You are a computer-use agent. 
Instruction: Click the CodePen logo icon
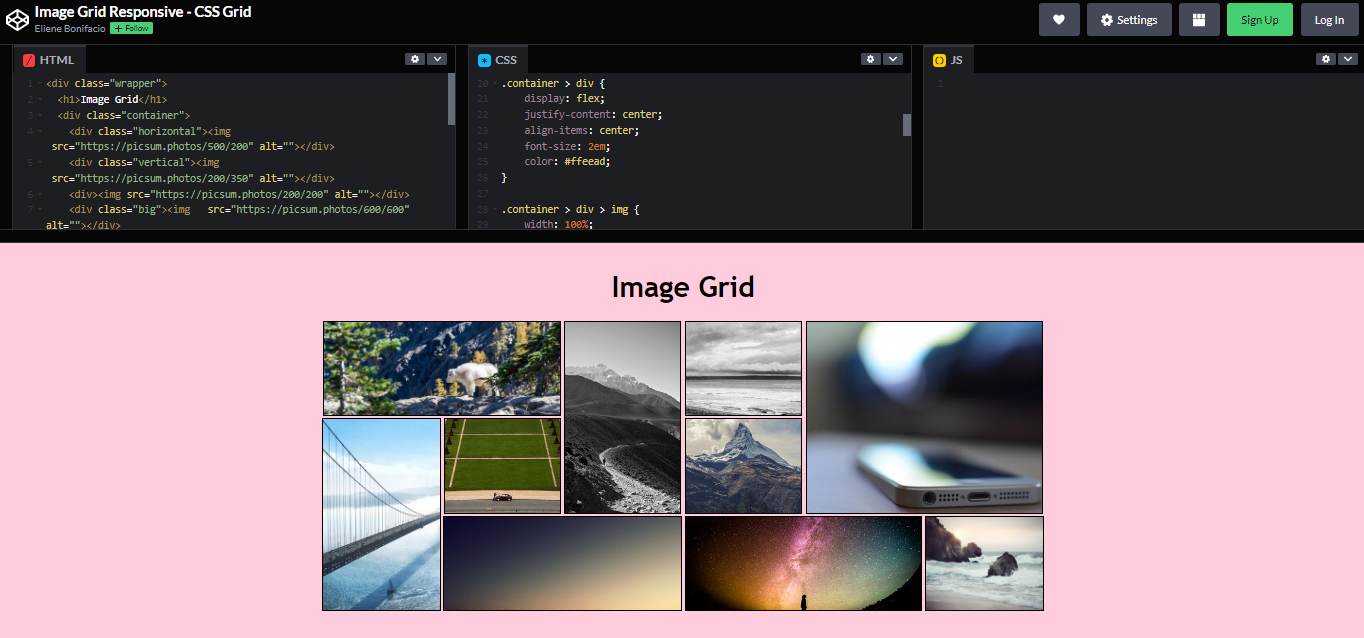point(17,19)
